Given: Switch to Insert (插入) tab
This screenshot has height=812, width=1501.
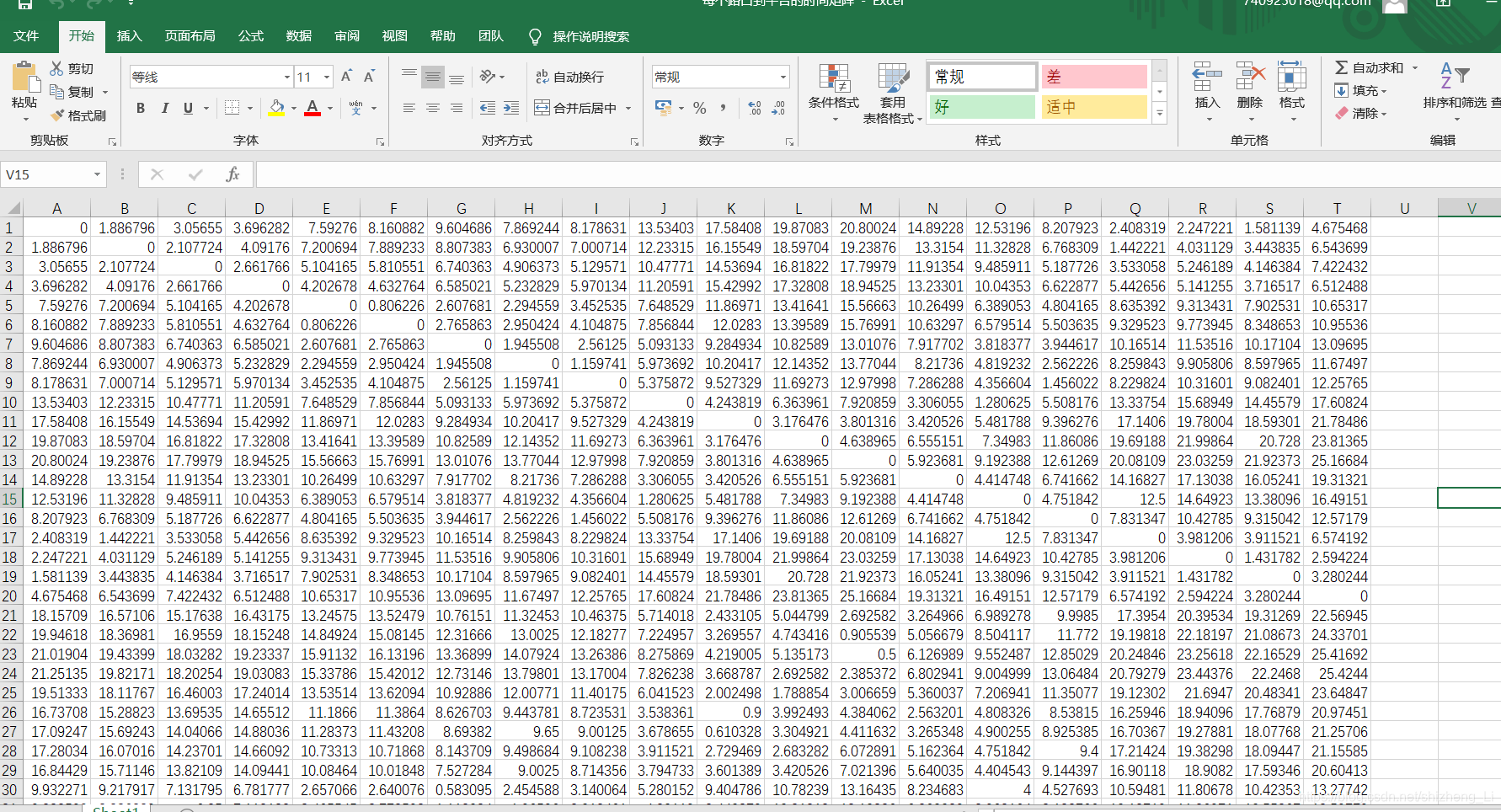Looking at the screenshot, I should [x=129, y=36].
